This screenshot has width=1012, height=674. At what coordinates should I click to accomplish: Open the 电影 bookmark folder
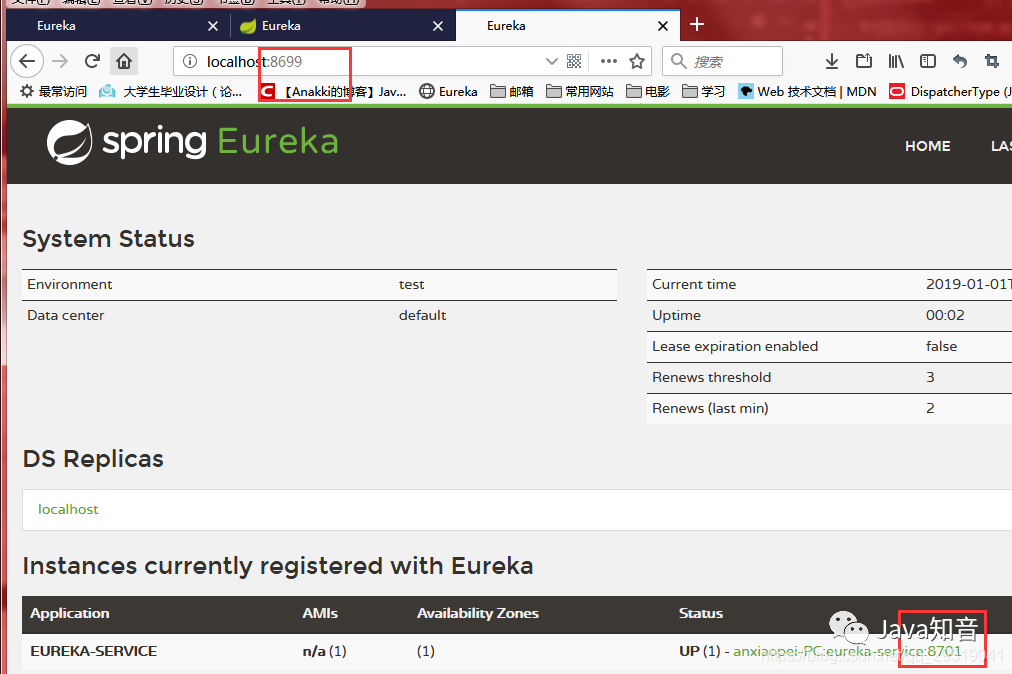[x=648, y=92]
